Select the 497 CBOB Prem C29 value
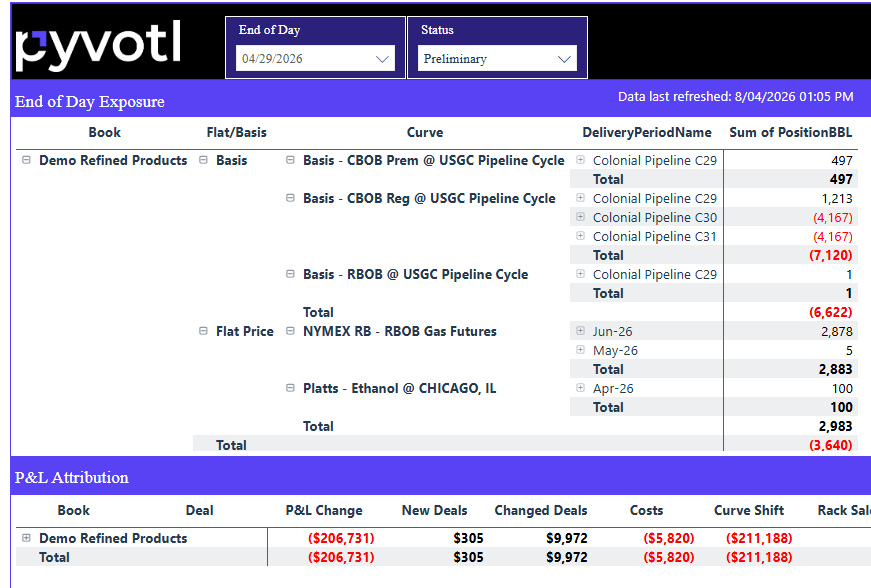This screenshot has height=588, width=871. 842,160
